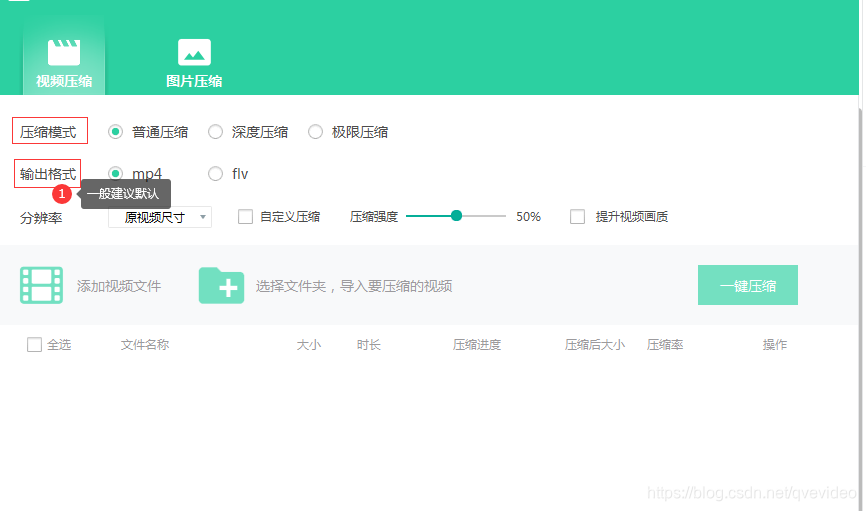Click the 添加视频文件 label
This screenshot has width=866, height=511.
[x=119, y=286]
